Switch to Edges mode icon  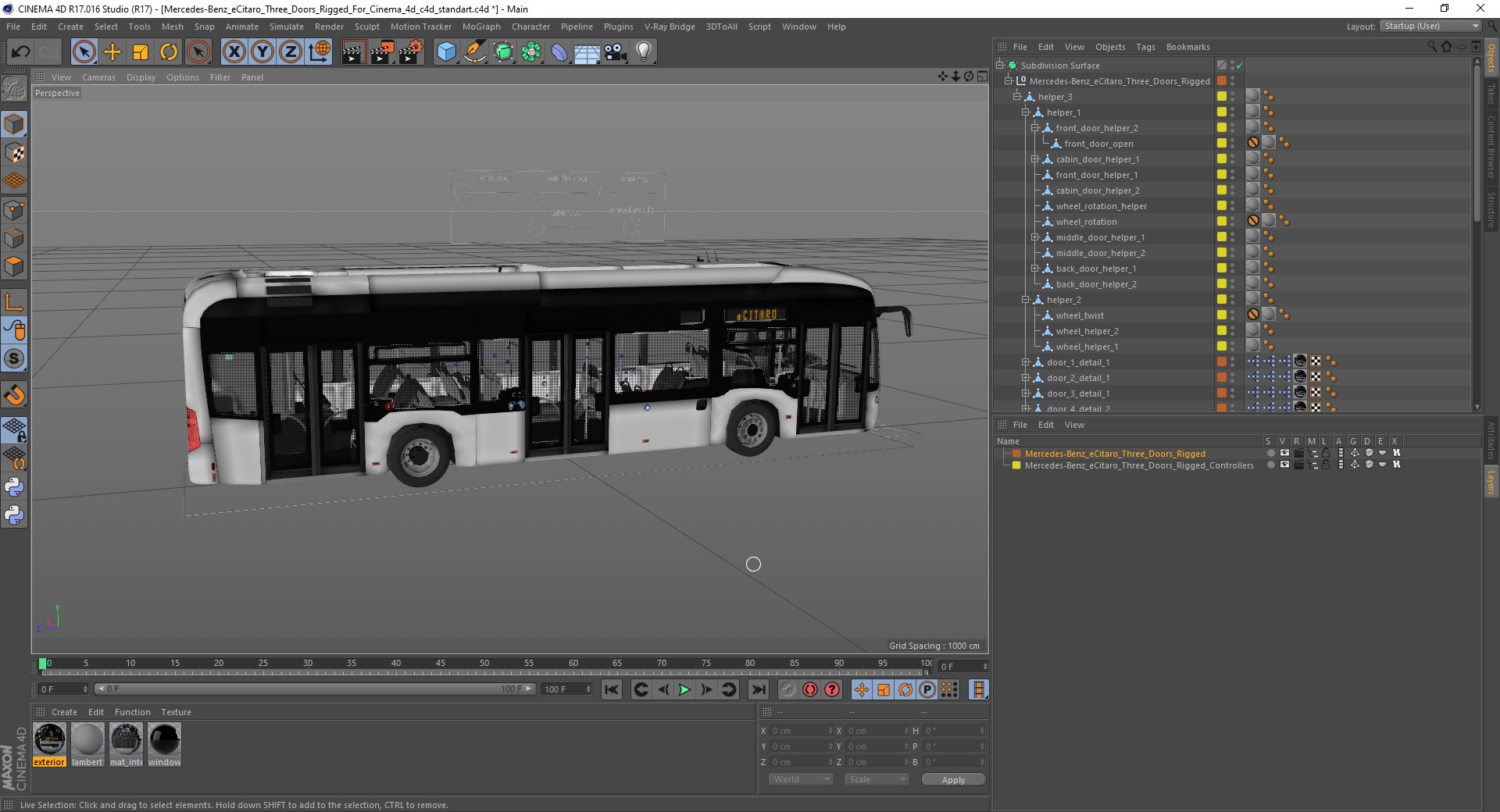[14, 238]
